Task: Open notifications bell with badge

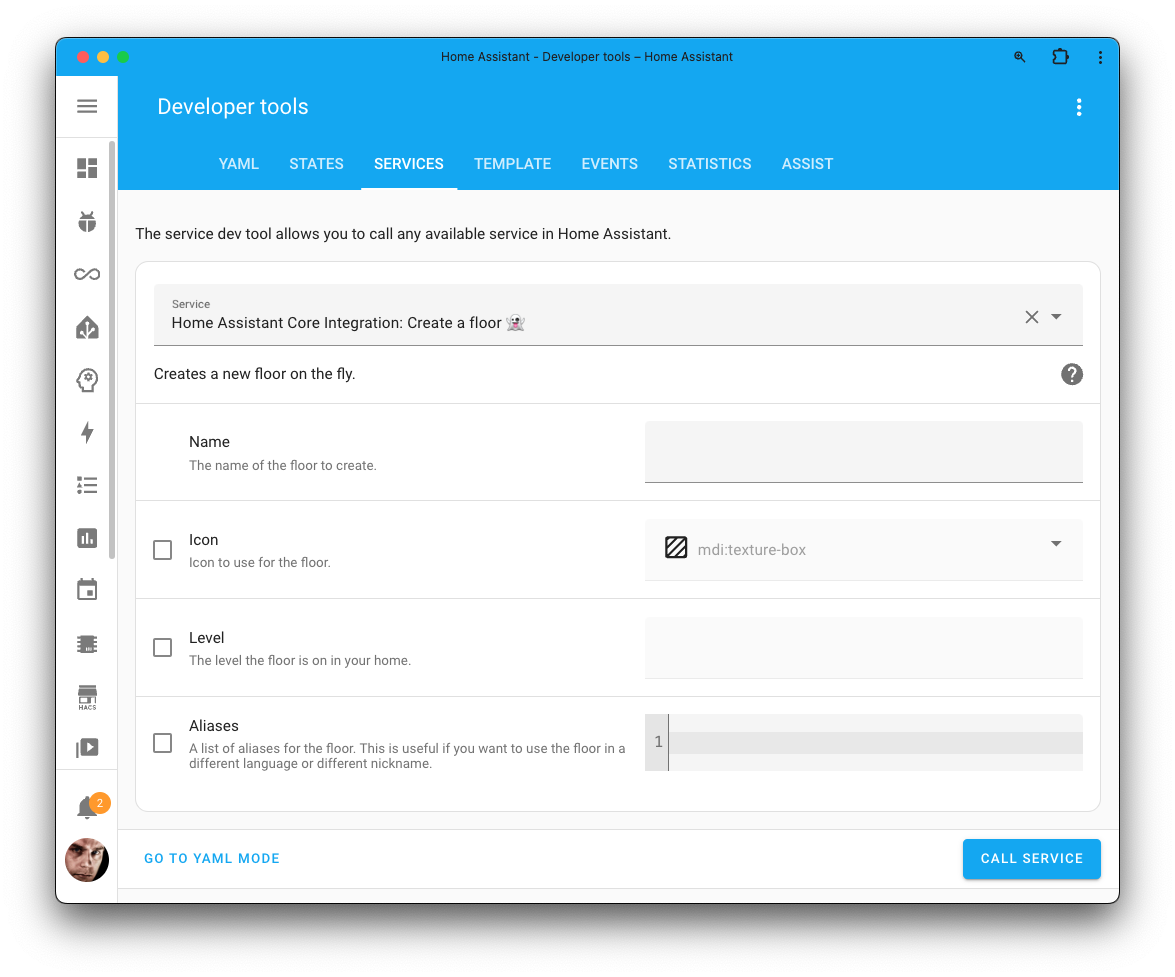Action: [x=87, y=808]
